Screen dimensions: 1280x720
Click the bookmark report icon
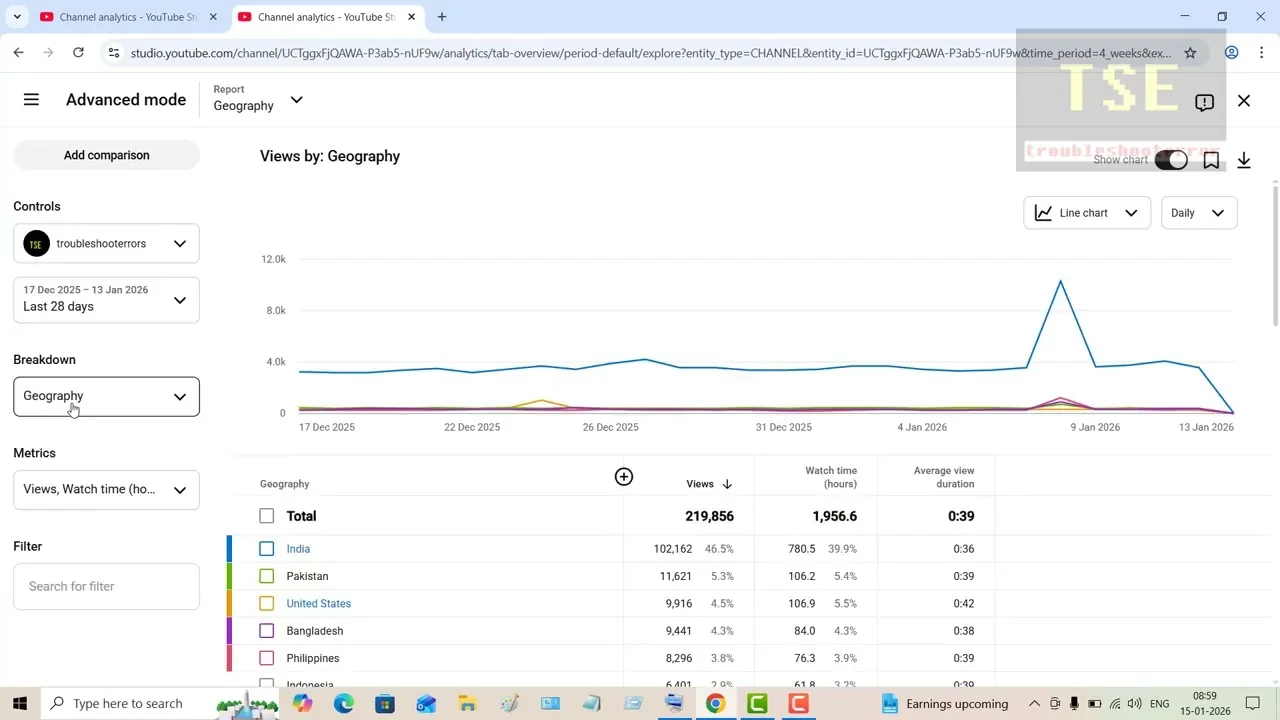click(x=1211, y=160)
